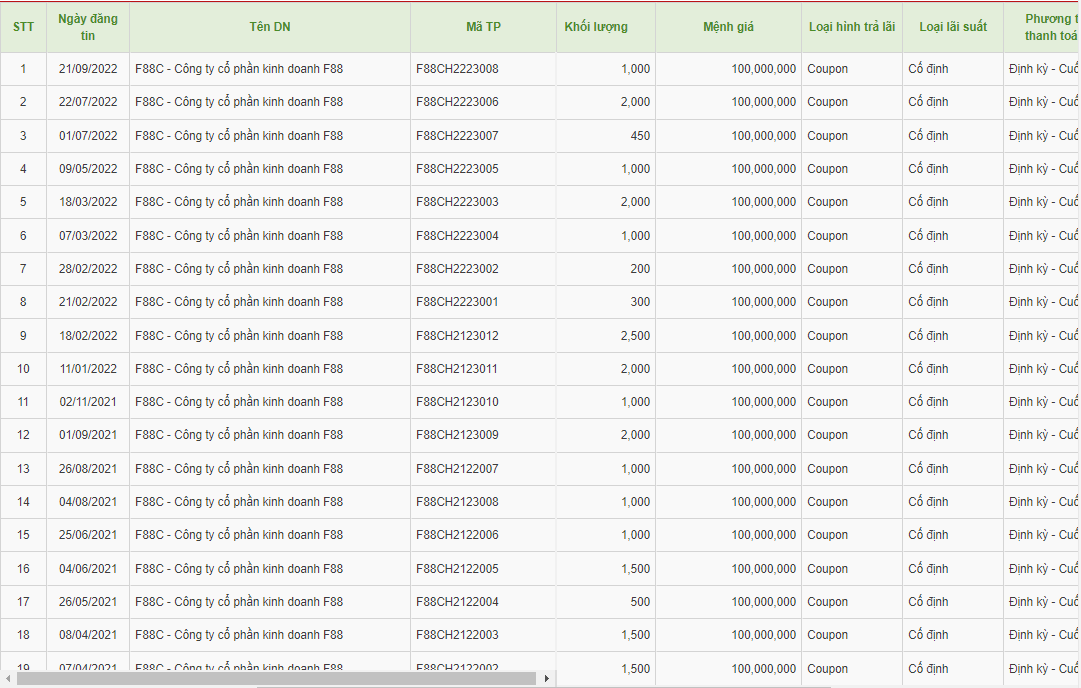
Task: Click the horizontal scrollbar thumb
Action: click(275, 679)
